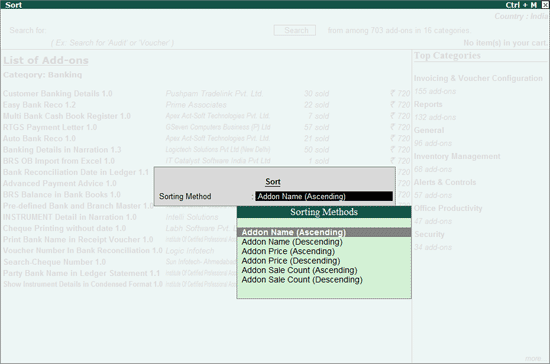This screenshot has height=364, width=550.
Task: Click '132 add-ons' under Reports
Action: point(435,117)
